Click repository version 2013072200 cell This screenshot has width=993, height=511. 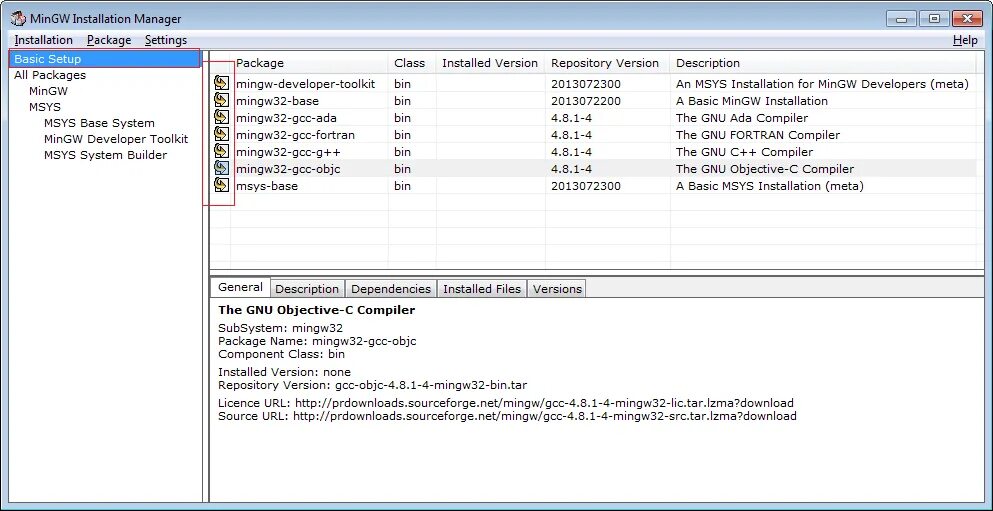coord(586,101)
